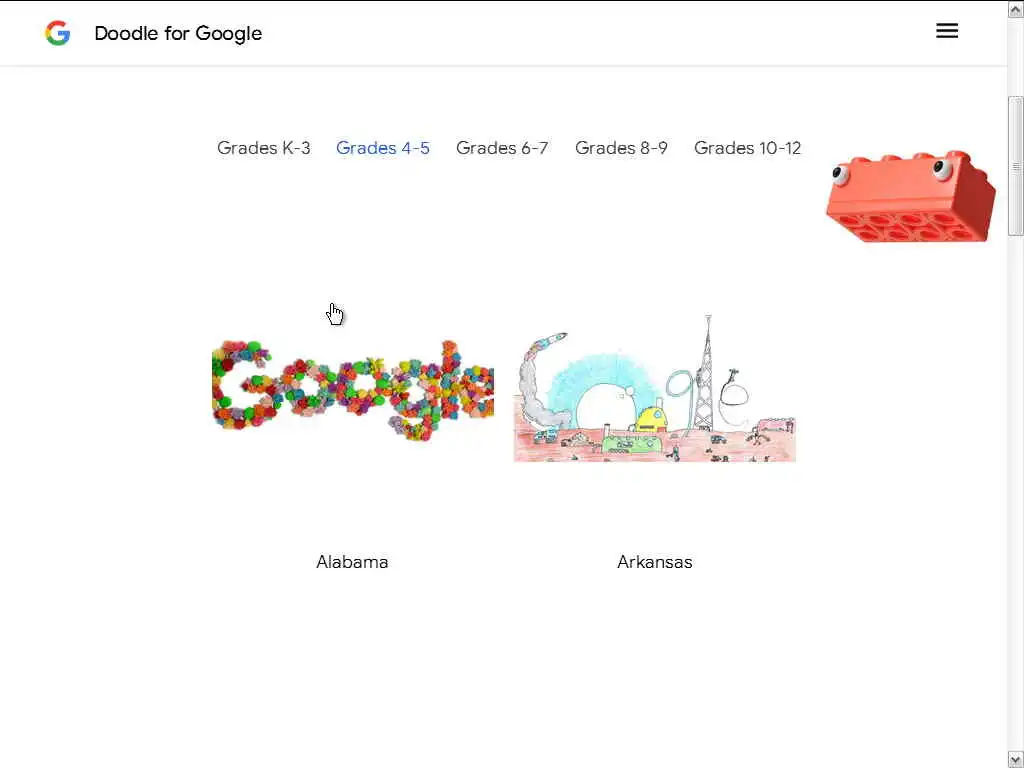The height and width of the screenshot is (768, 1024).
Task: Click the Google G logo
Action: pos(57,33)
